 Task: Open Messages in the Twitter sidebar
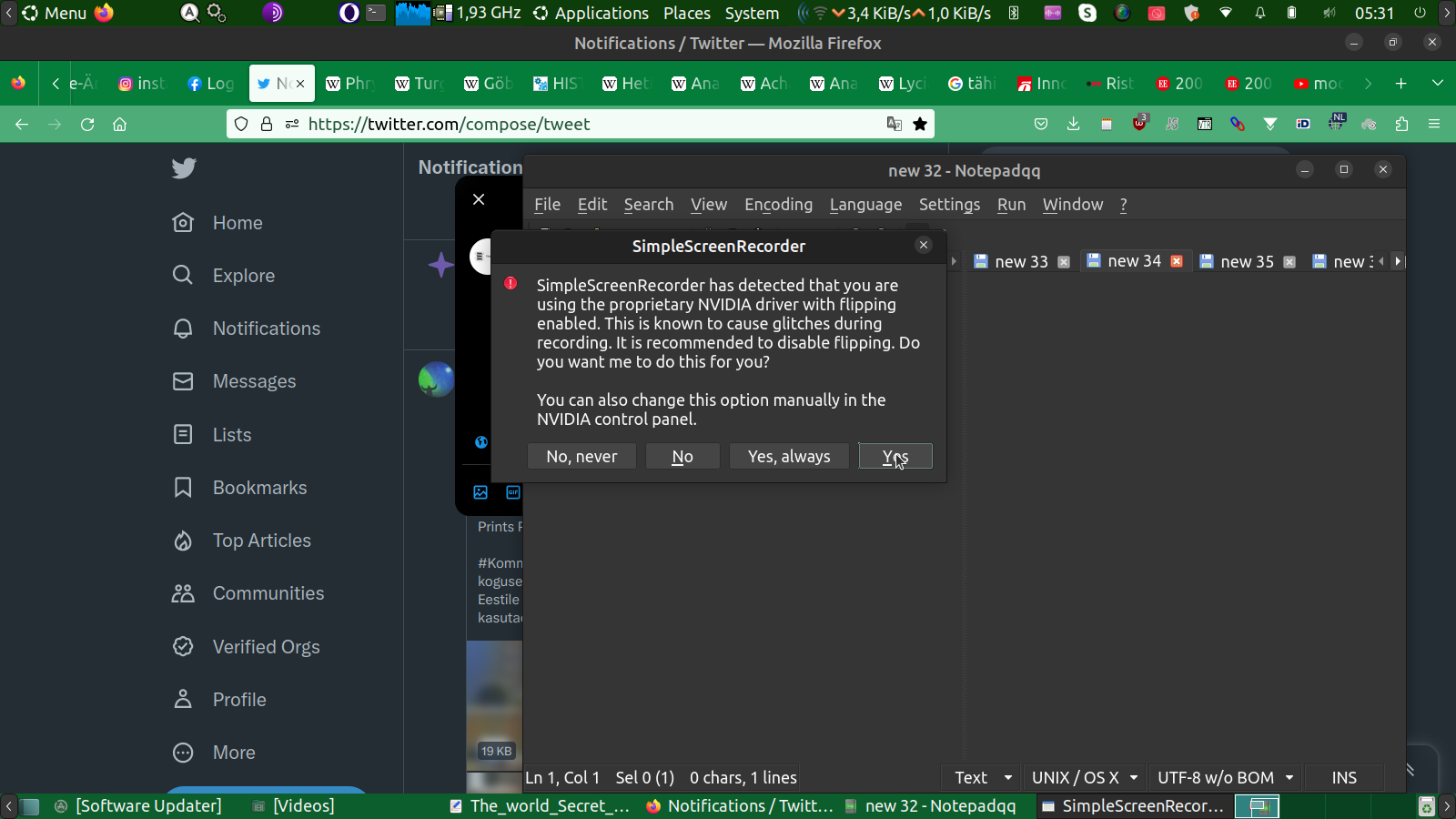point(234,381)
